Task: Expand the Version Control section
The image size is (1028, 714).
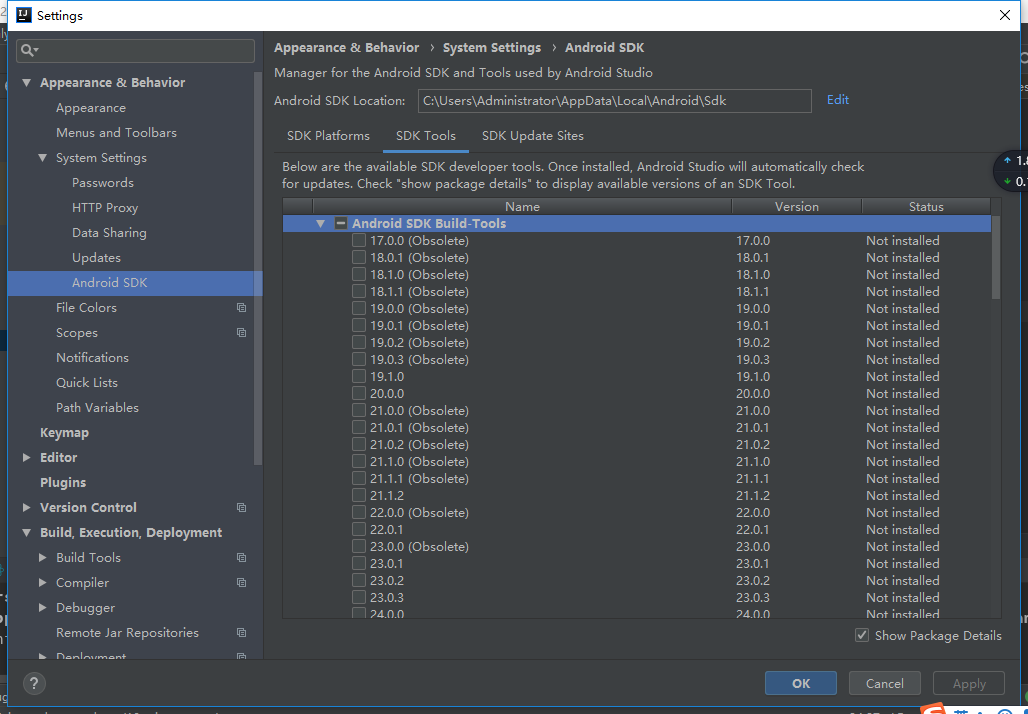Action: click(27, 507)
